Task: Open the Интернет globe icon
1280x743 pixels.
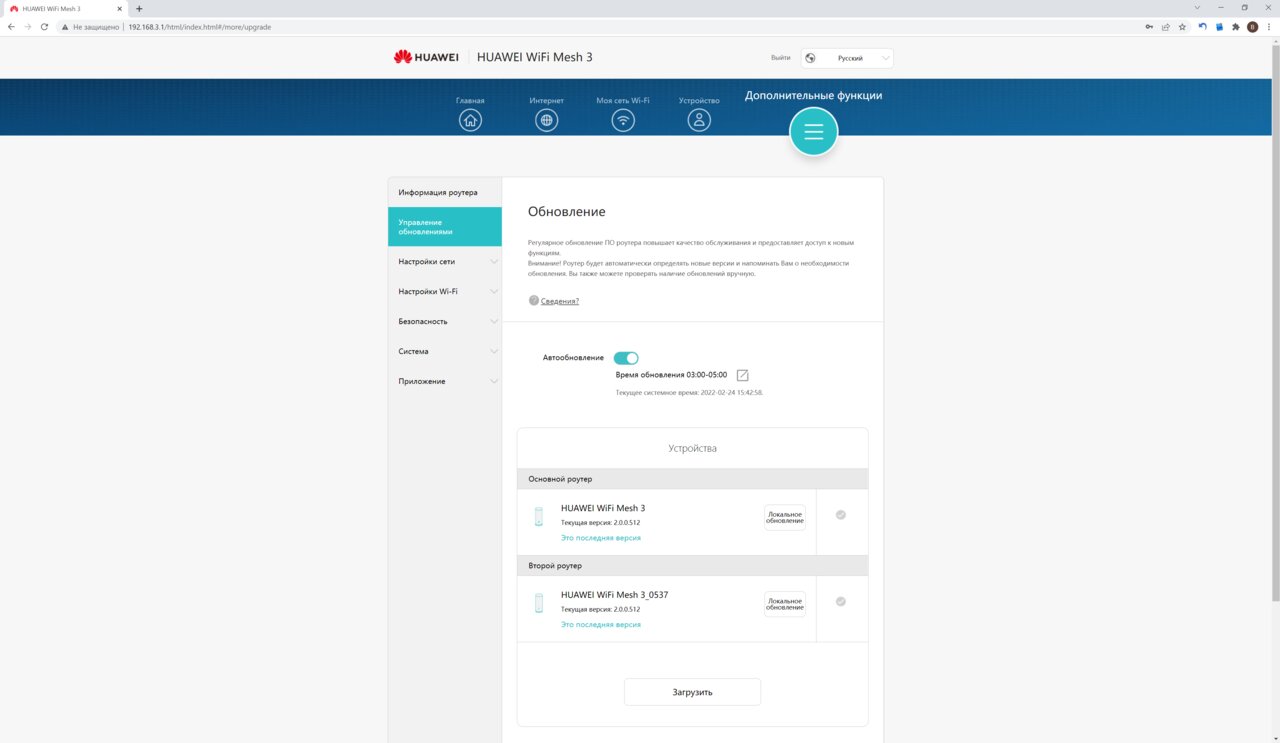Action: 546,120
